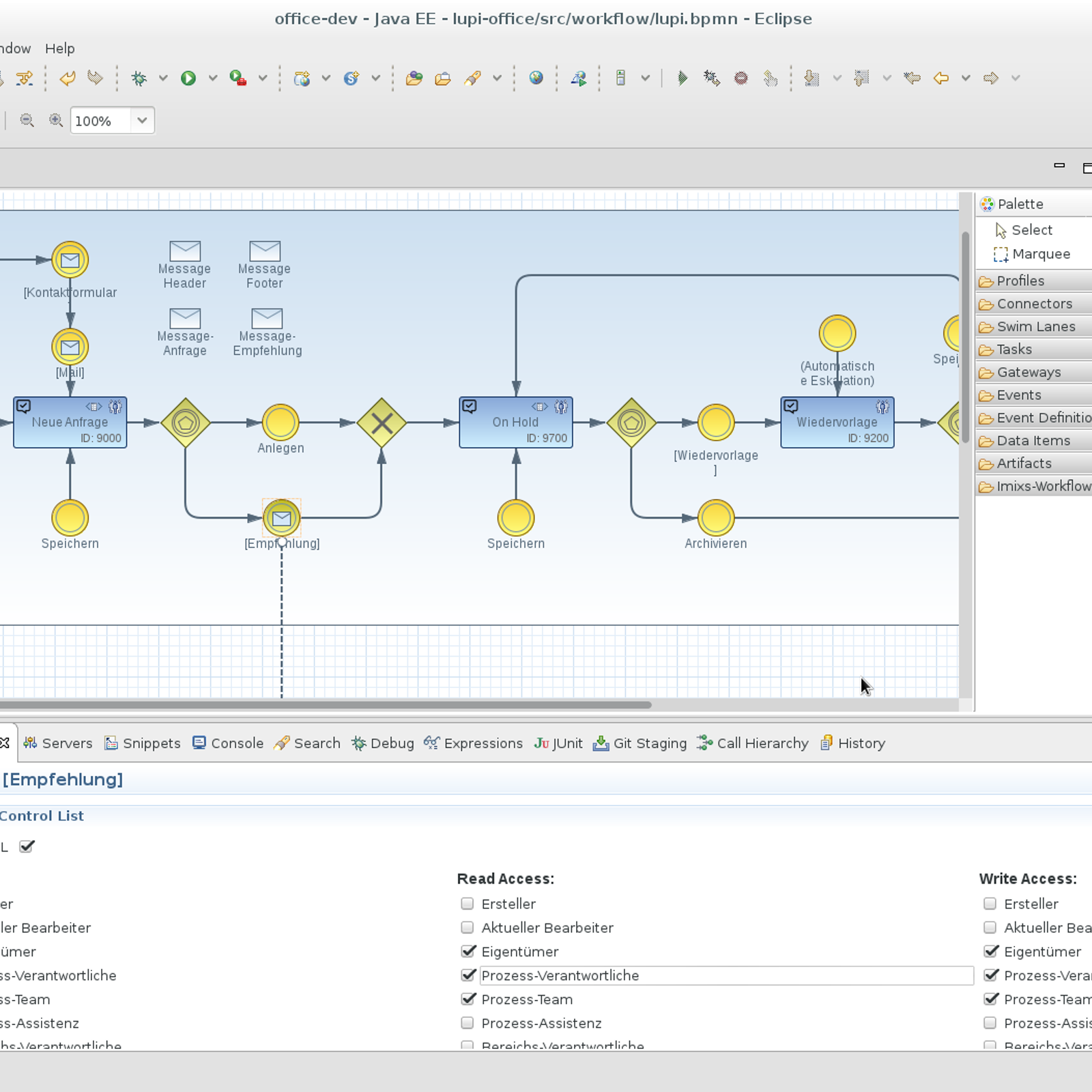Switch to the History tab

pos(853,743)
